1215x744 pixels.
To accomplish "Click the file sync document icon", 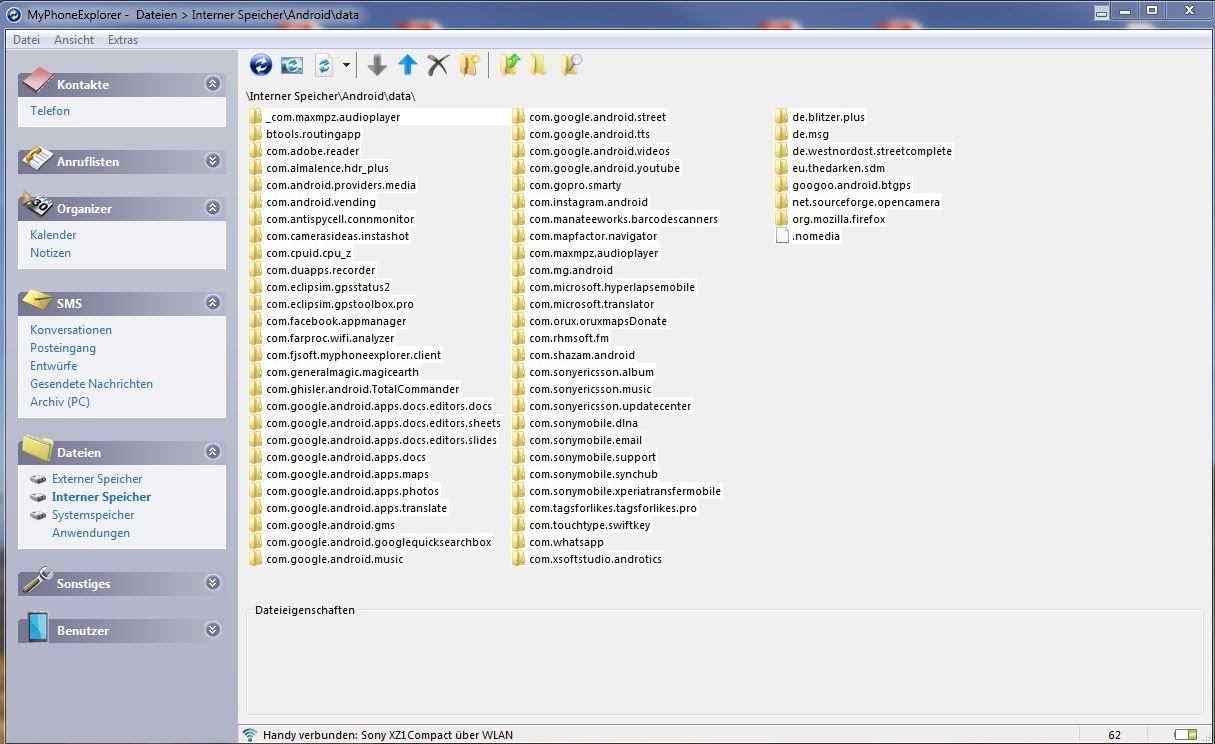I will pos(324,65).
